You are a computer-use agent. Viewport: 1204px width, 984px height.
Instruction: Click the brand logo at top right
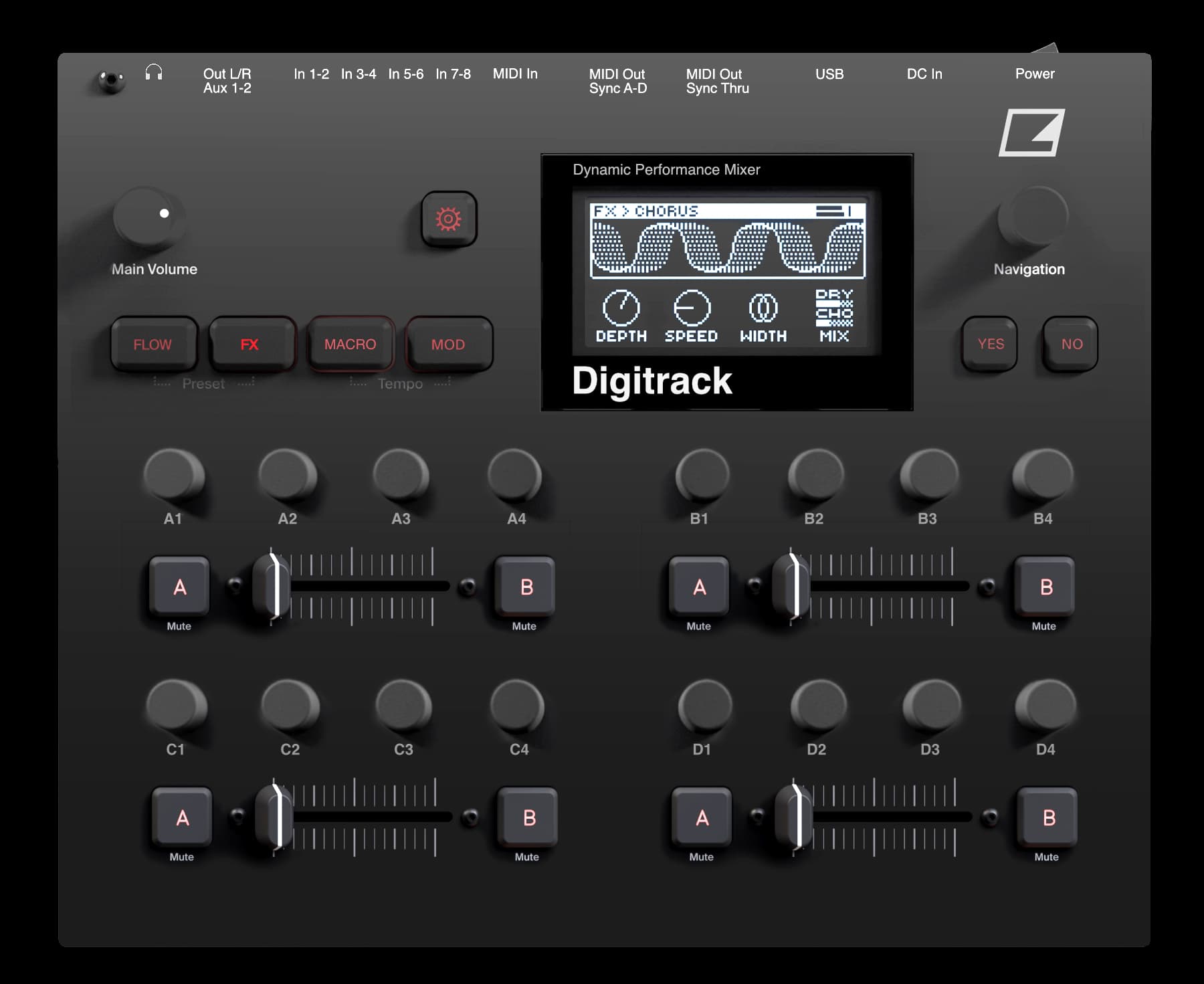click(1031, 133)
